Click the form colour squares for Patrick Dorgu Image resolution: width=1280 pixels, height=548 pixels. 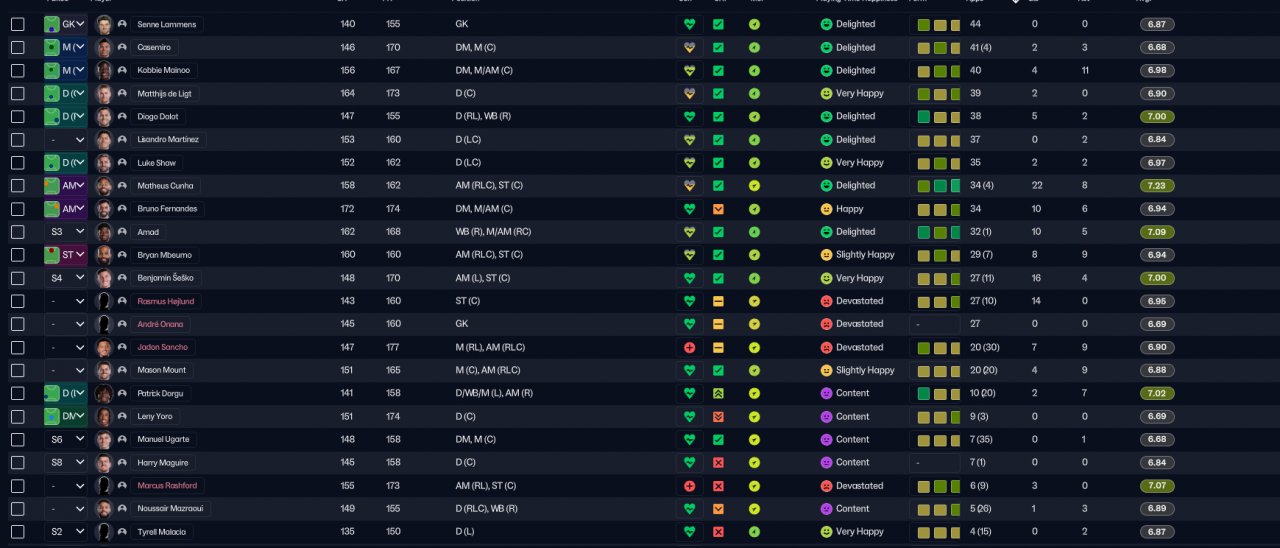click(938, 394)
